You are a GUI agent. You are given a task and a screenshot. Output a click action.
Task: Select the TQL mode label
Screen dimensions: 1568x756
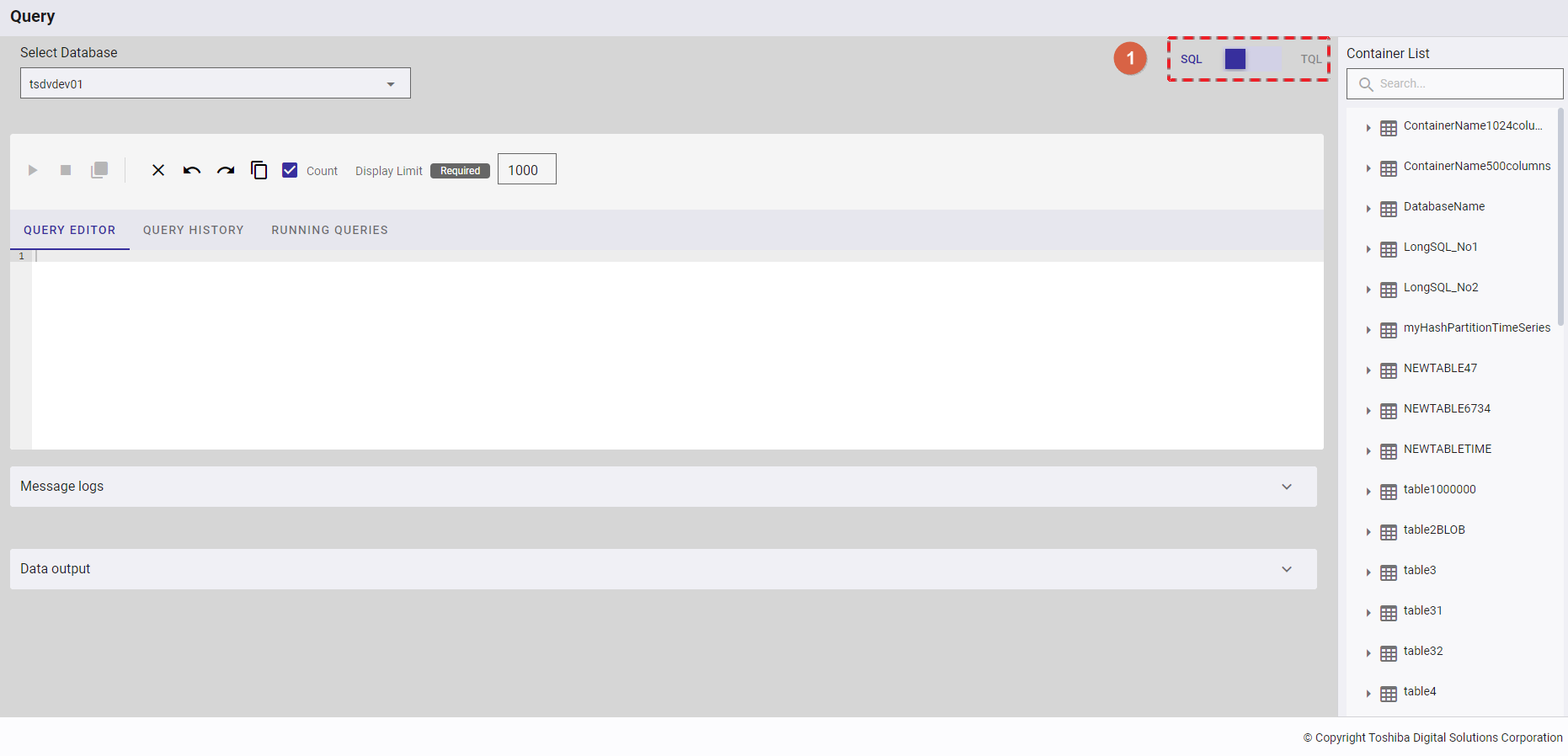click(x=1310, y=59)
